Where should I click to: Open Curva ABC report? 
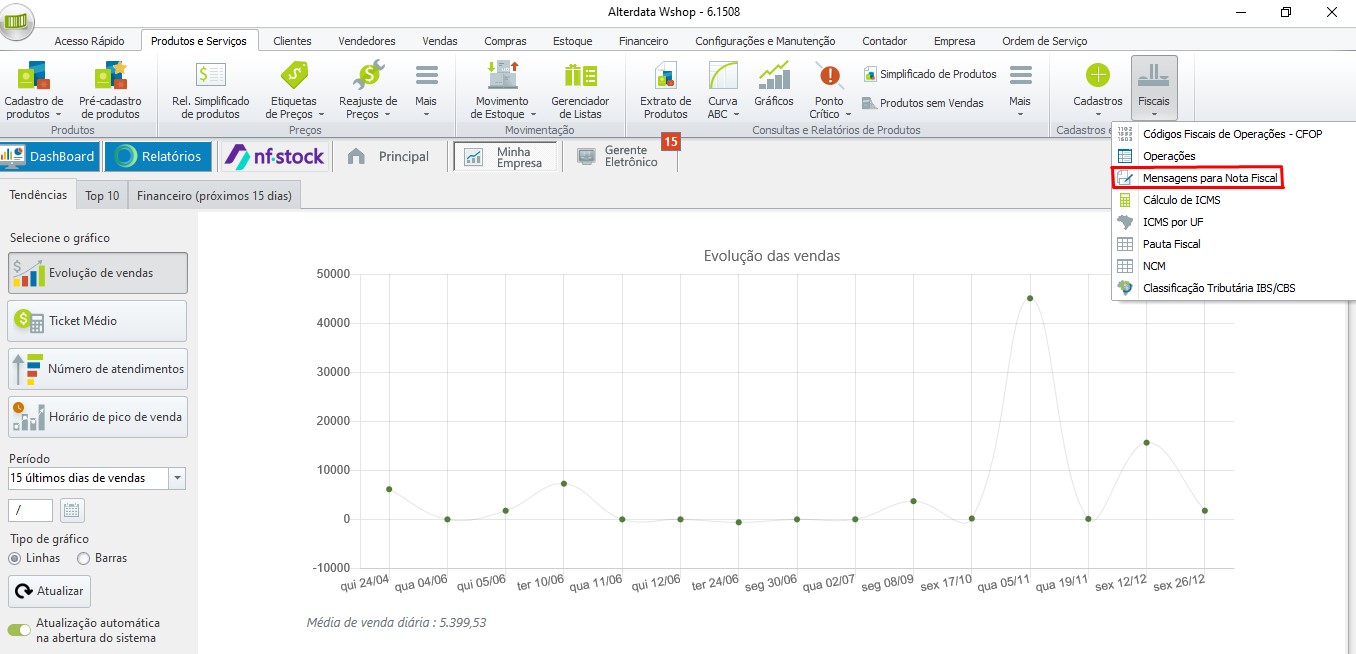coord(723,90)
